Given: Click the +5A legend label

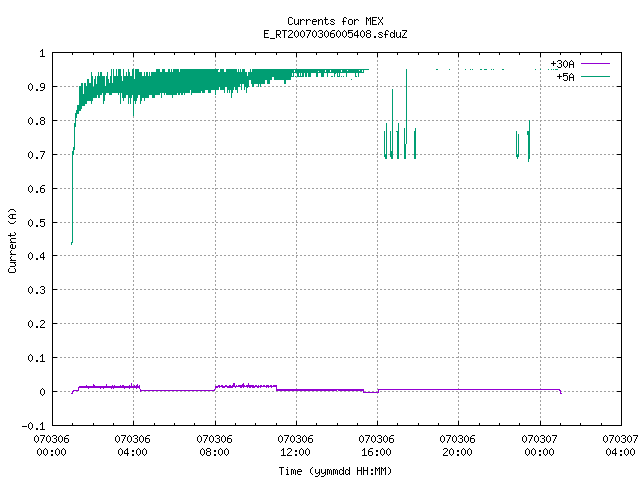Looking at the screenshot, I should click(x=565, y=77).
